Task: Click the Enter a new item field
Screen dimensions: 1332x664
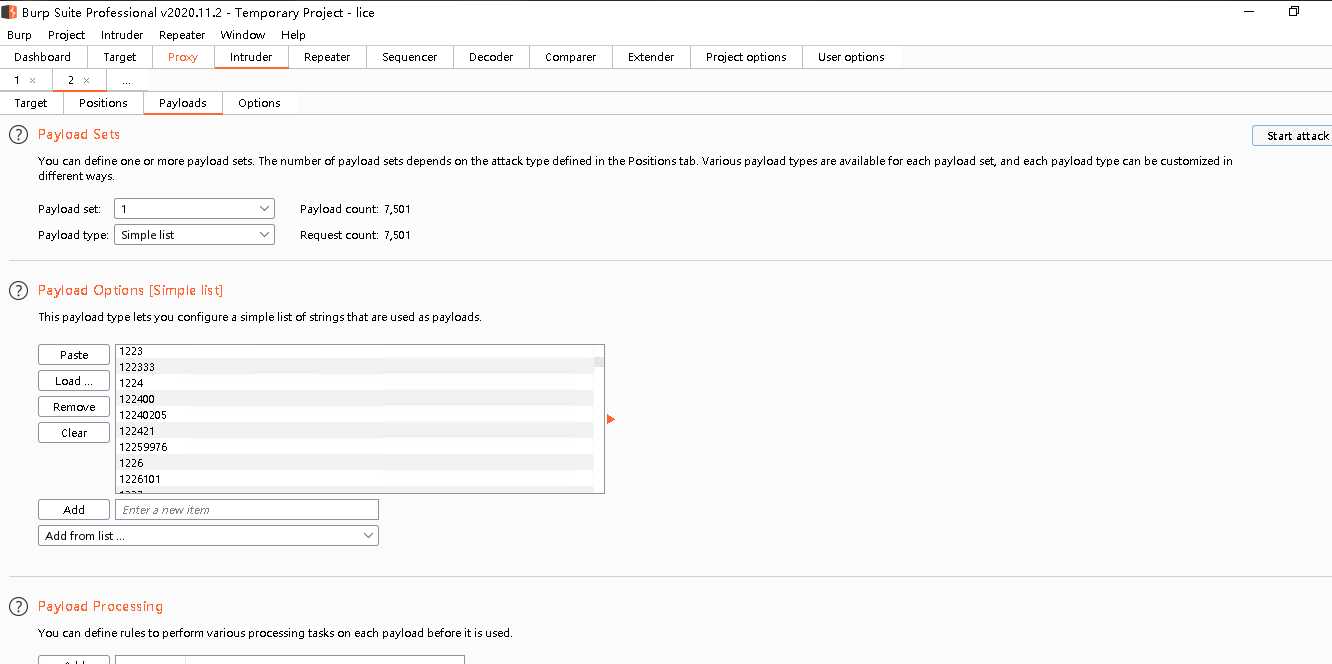Action: (247, 510)
